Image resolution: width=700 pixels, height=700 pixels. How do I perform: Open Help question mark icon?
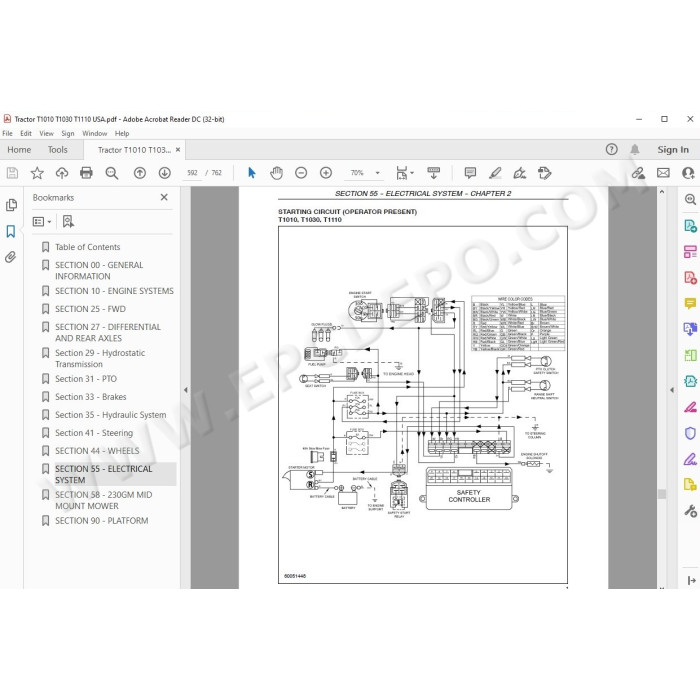612,150
